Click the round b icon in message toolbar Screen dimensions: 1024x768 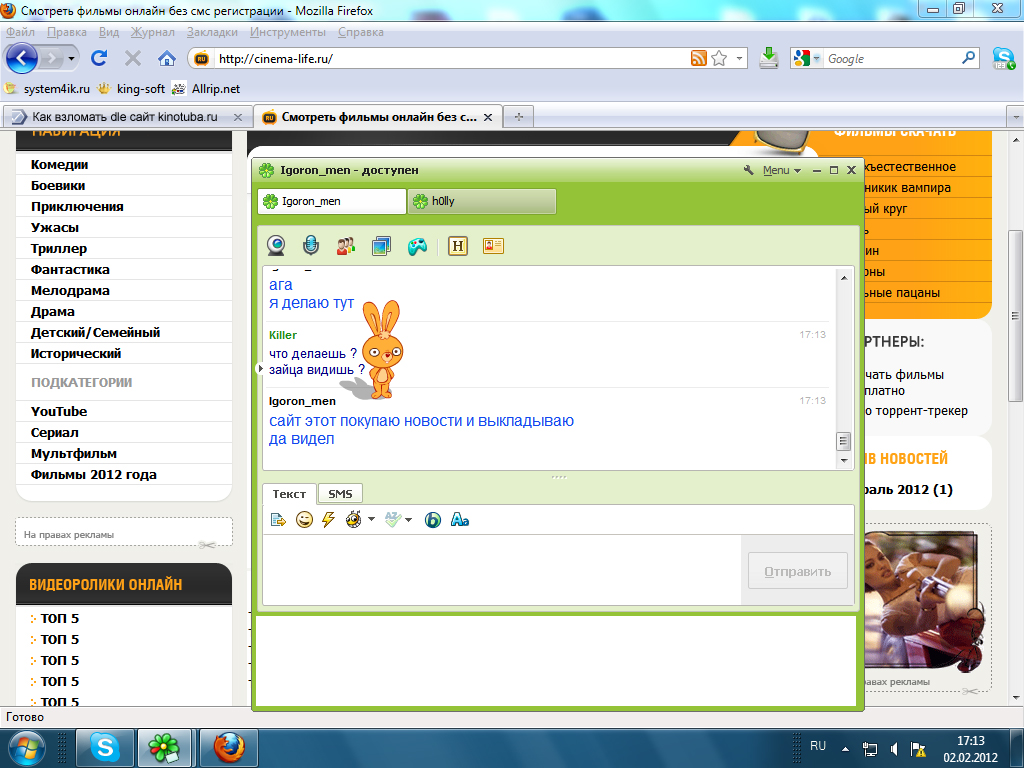pos(432,520)
